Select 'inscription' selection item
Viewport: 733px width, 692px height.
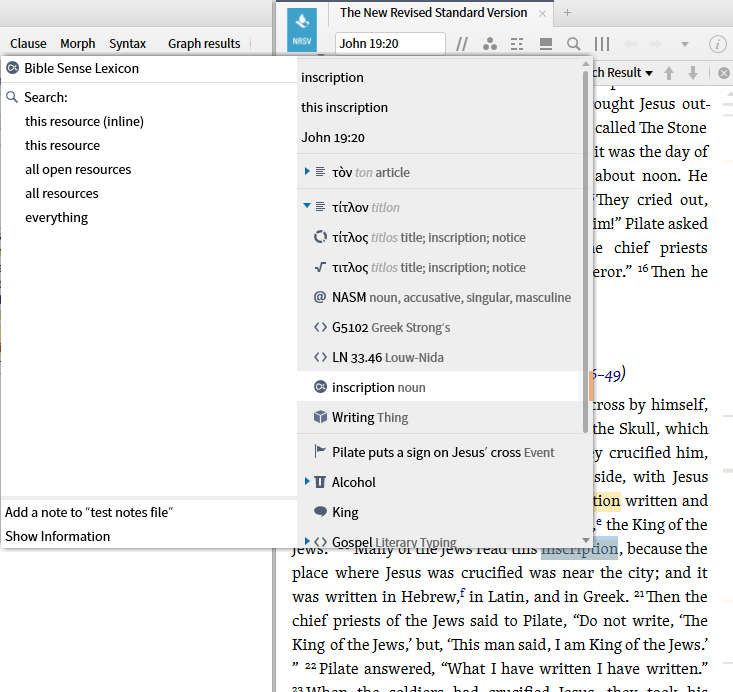coord(332,77)
